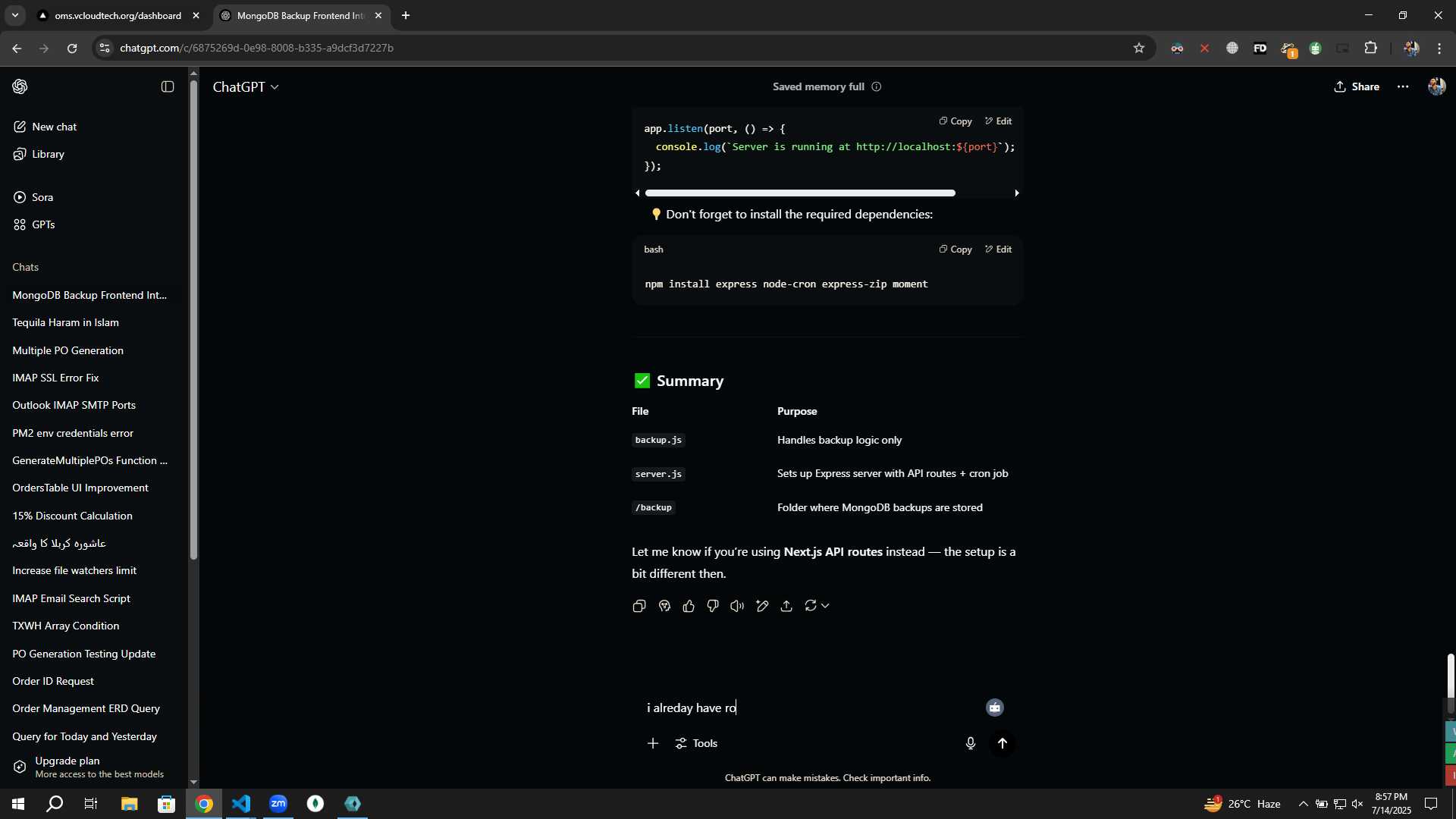This screenshot has width=1456, height=819.
Task: Switch to MongoDB Backup Frontend browser tab
Action: tap(301, 15)
